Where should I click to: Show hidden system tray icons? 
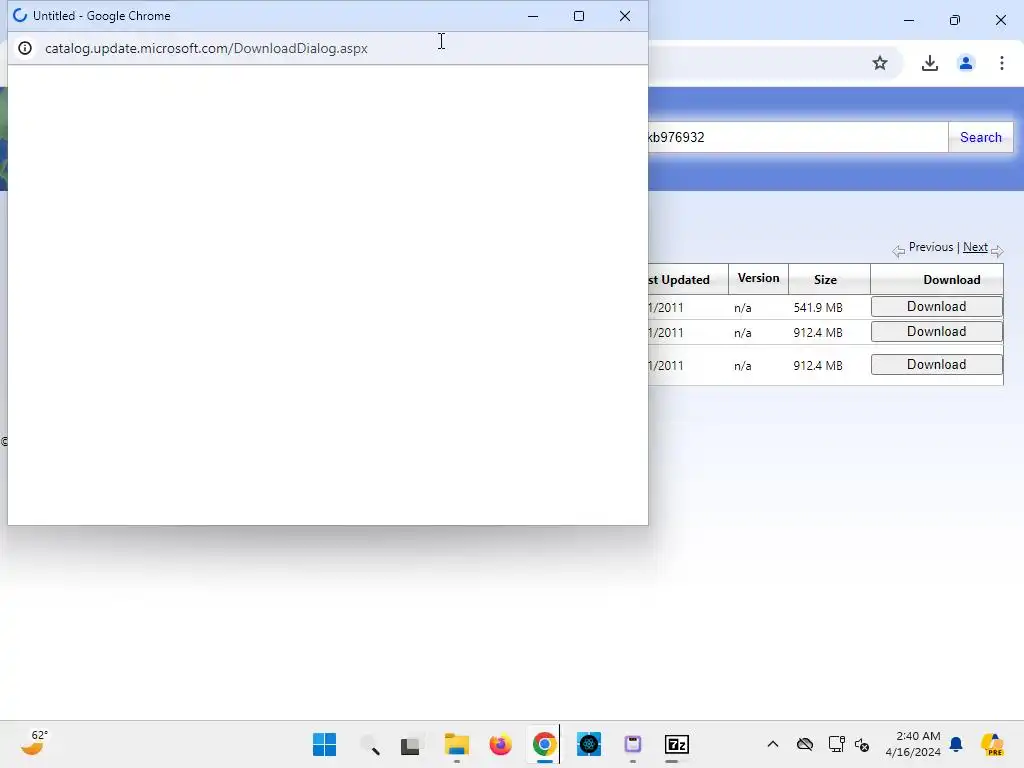(773, 744)
